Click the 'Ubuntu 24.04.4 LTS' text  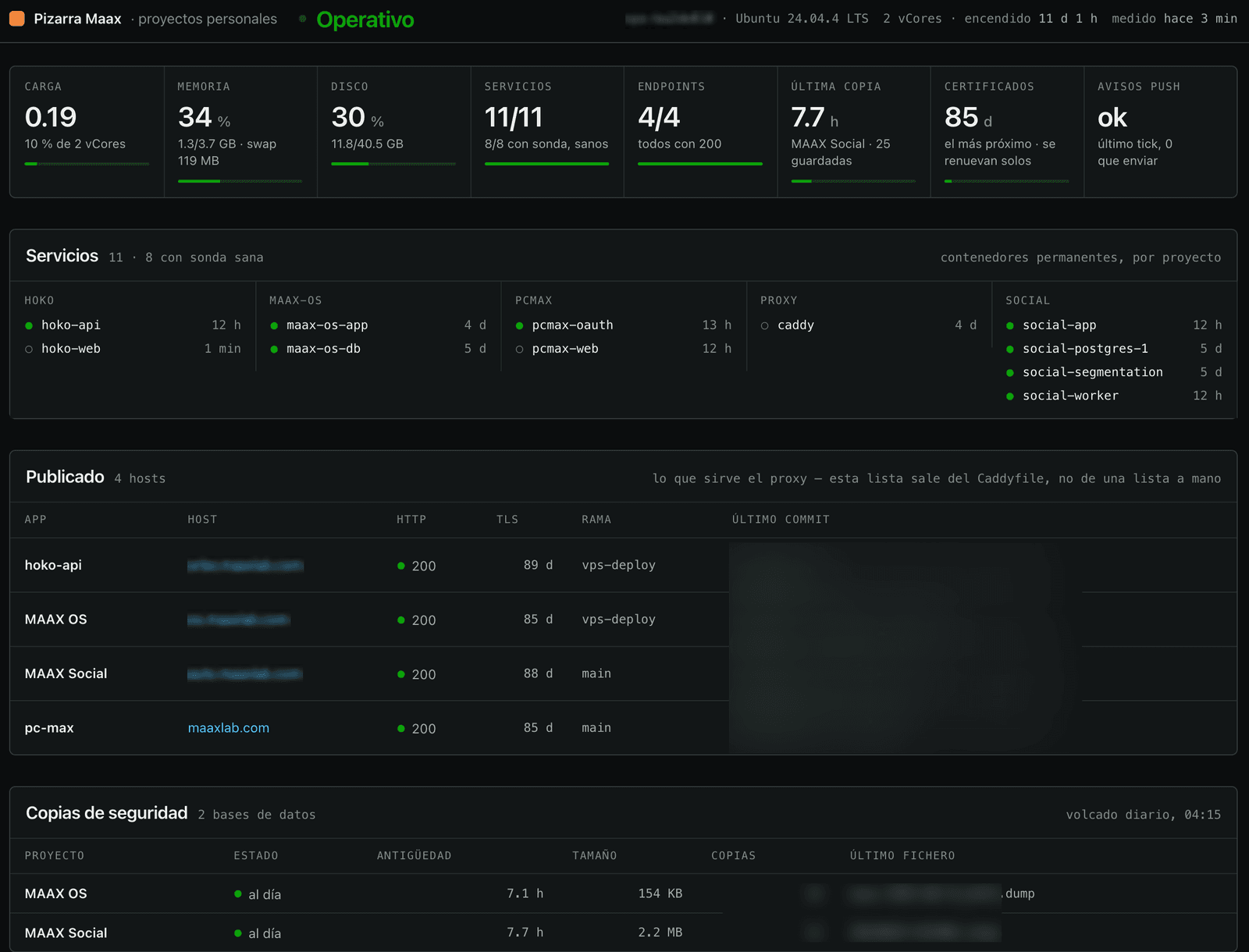click(x=802, y=19)
